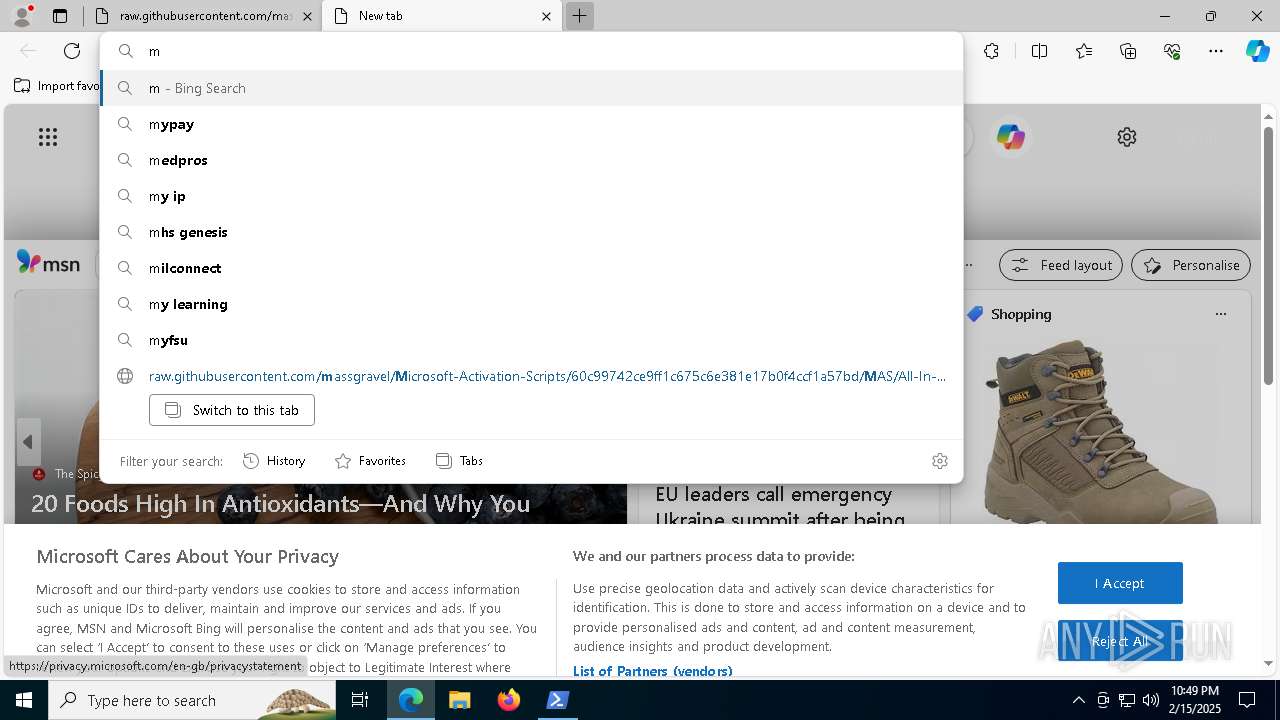Click the page vertical scrollbar
1280x720 pixels.
point(1268,255)
